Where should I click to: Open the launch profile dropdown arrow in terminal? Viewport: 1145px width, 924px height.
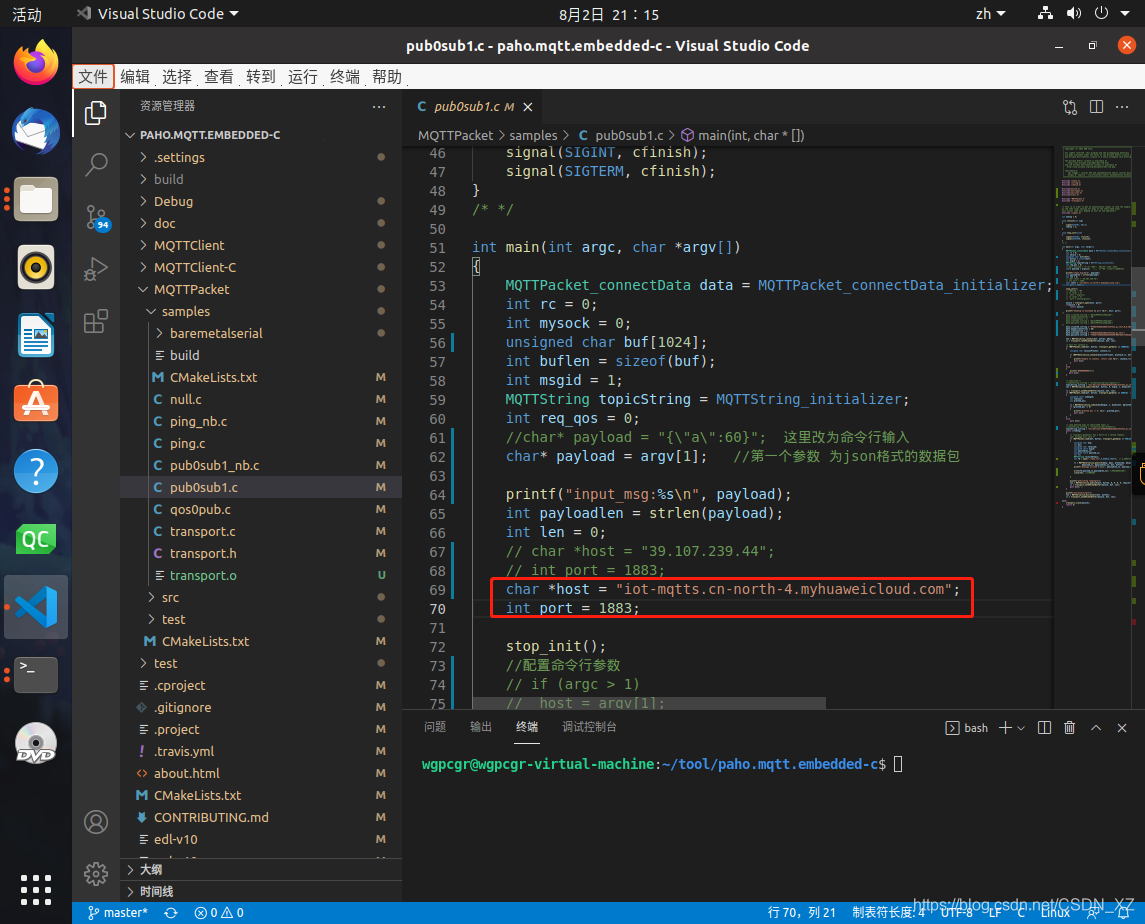1021,728
